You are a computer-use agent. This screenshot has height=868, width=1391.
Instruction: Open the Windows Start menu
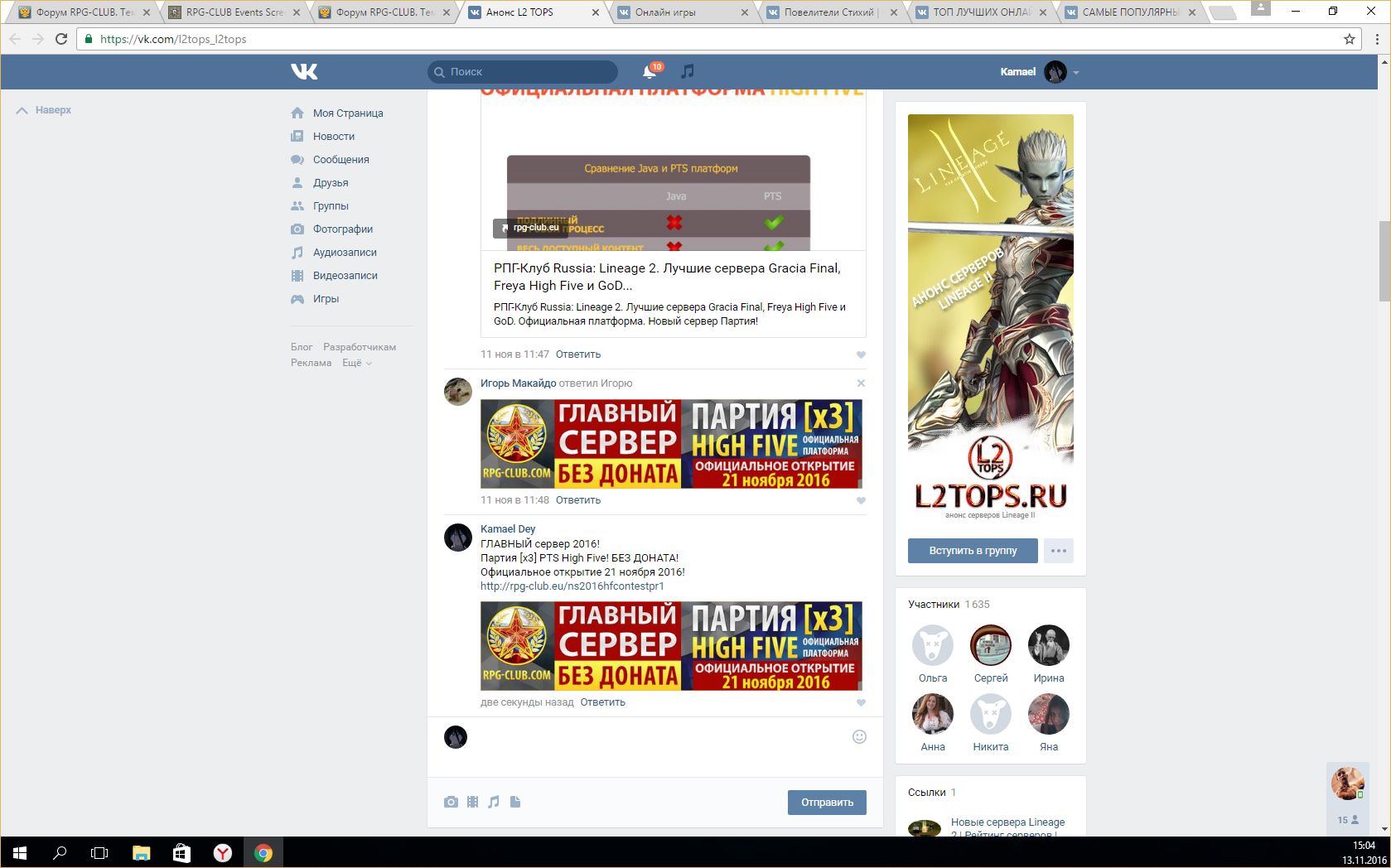coord(20,852)
